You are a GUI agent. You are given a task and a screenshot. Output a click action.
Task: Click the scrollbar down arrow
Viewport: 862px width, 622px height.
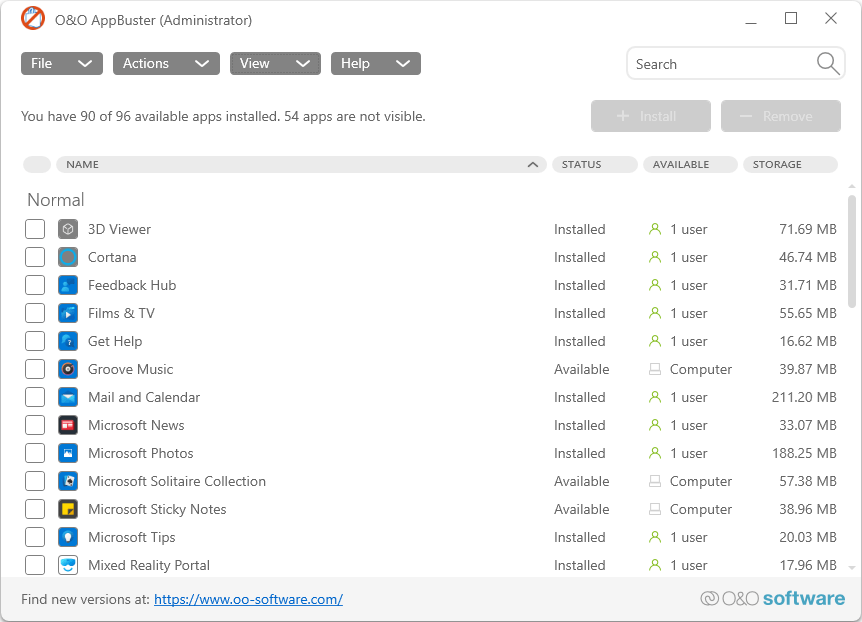852,567
